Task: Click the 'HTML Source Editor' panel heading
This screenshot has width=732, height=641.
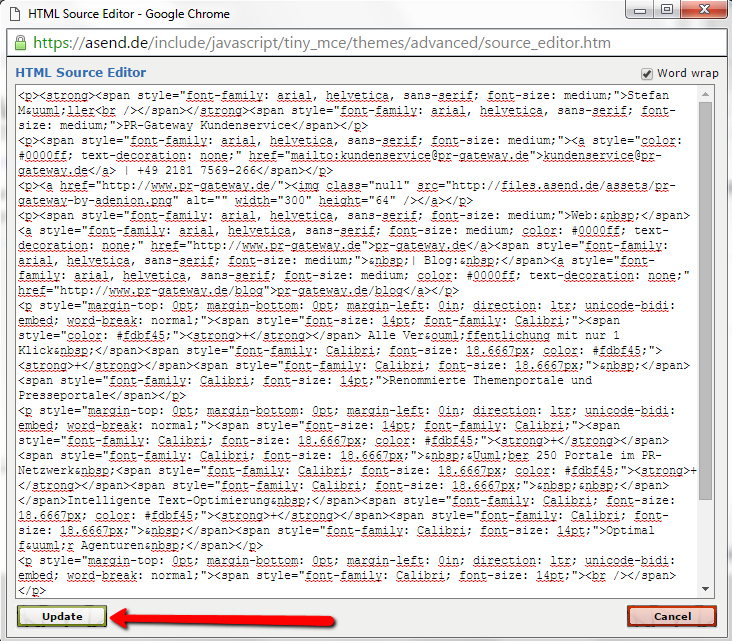Action: point(81,73)
